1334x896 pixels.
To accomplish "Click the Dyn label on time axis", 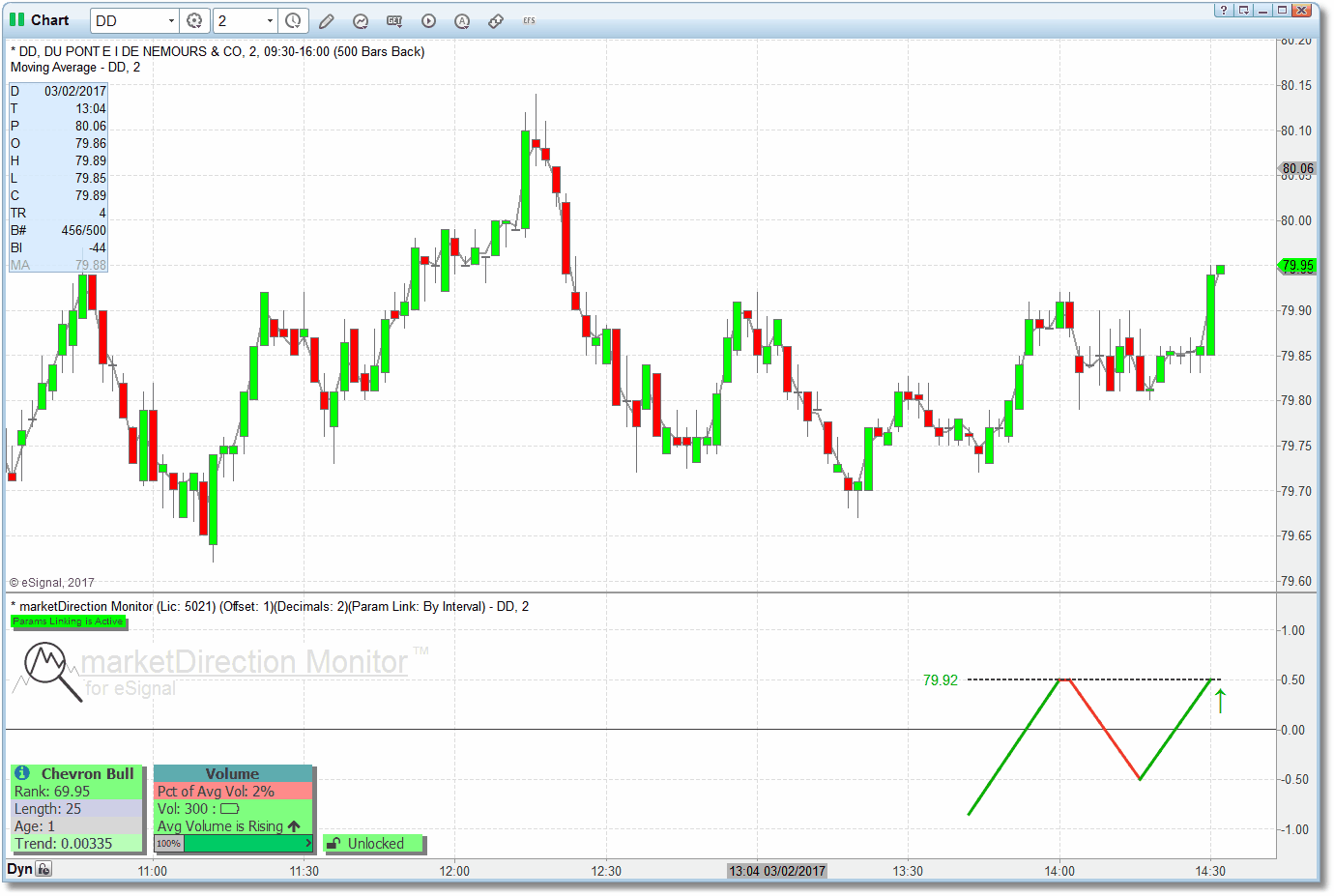I will coord(19,869).
